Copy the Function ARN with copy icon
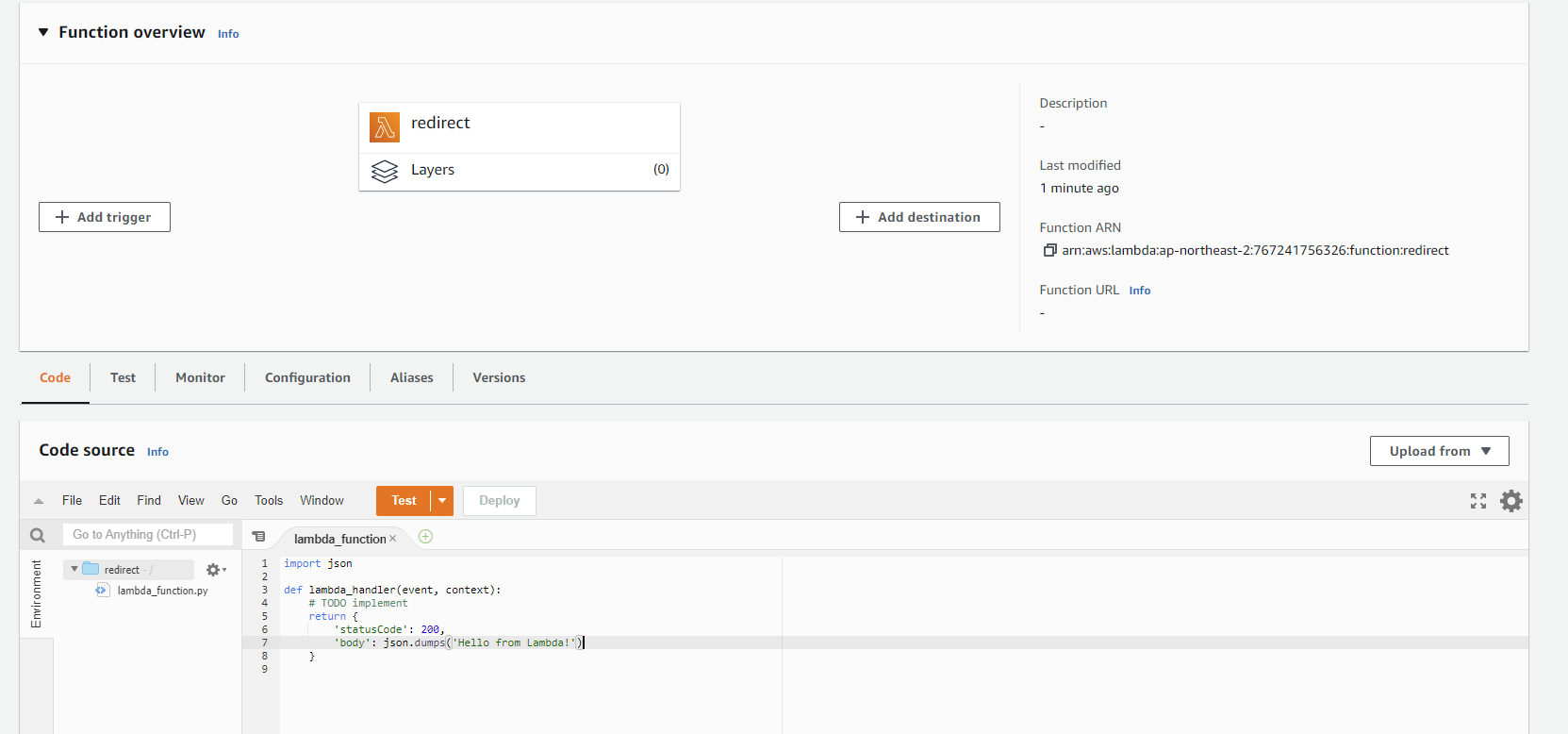 (x=1049, y=250)
